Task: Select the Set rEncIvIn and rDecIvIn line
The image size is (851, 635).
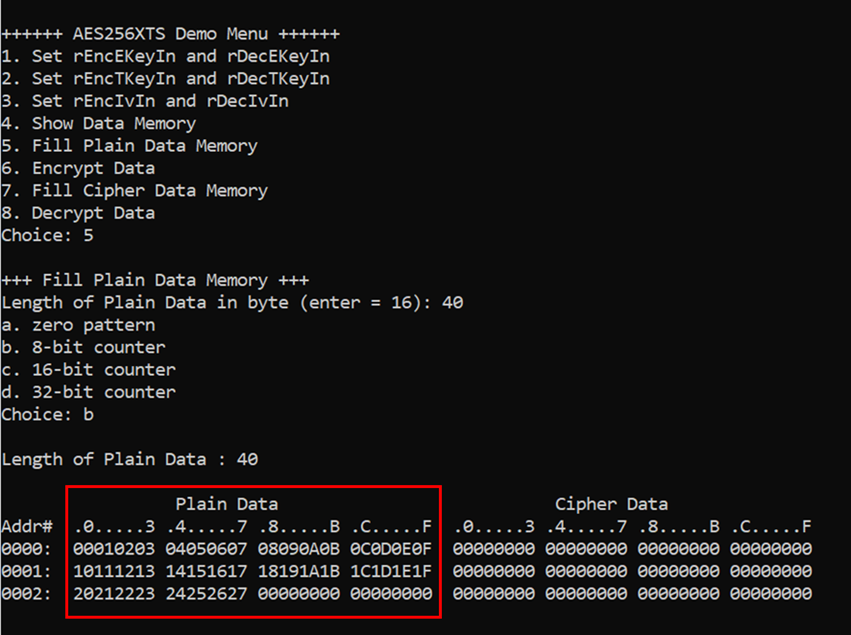Action: (x=145, y=101)
